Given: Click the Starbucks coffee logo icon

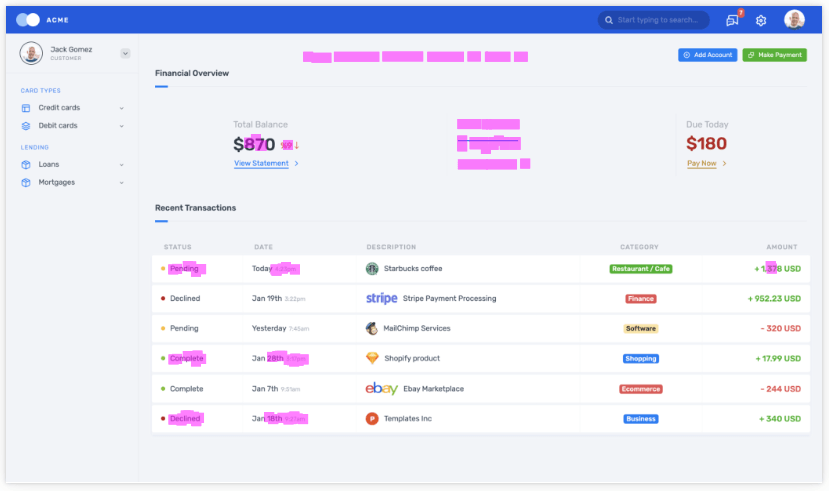Looking at the screenshot, I should [x=372, y=268].
